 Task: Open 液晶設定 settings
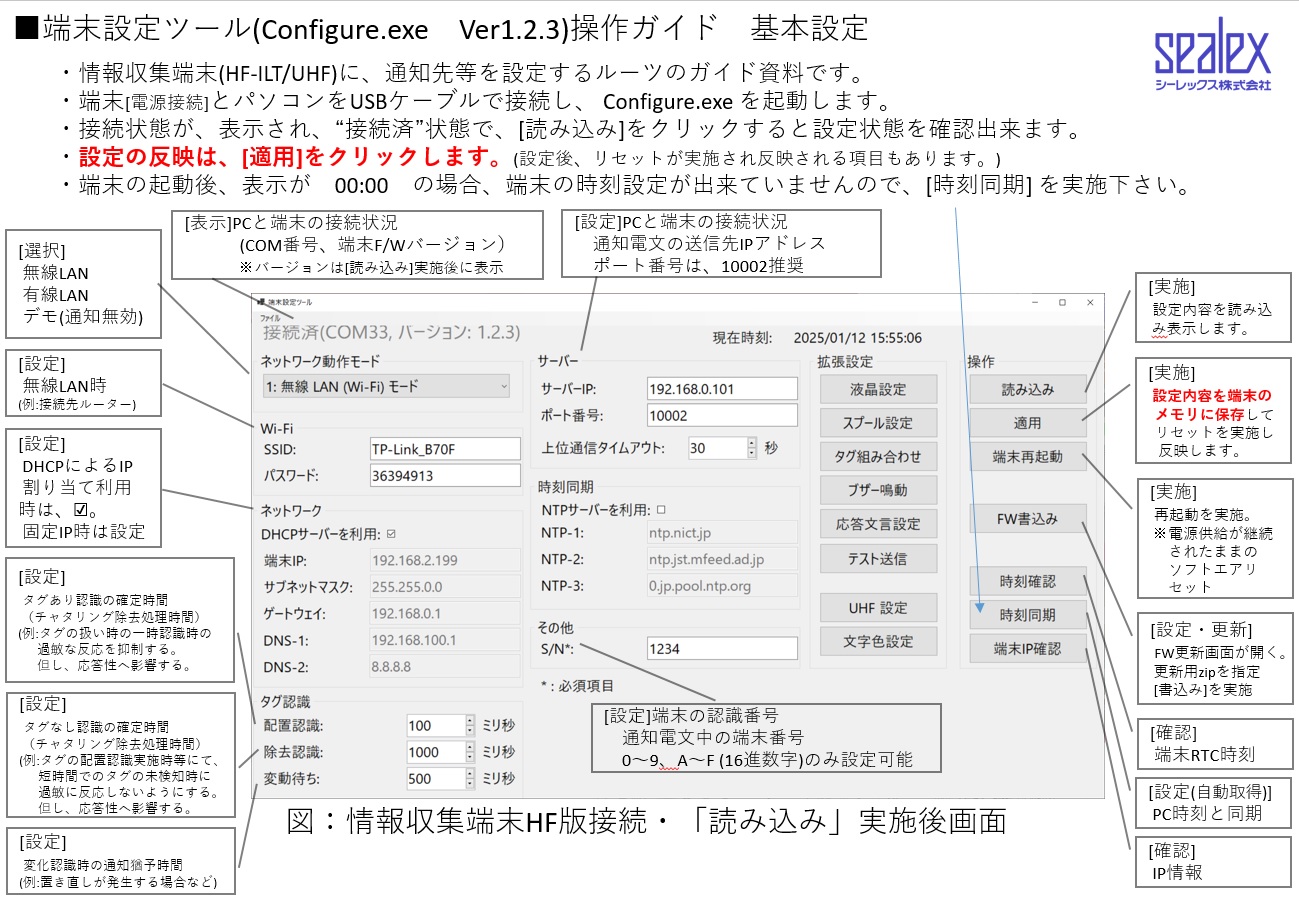pos(878,389)
